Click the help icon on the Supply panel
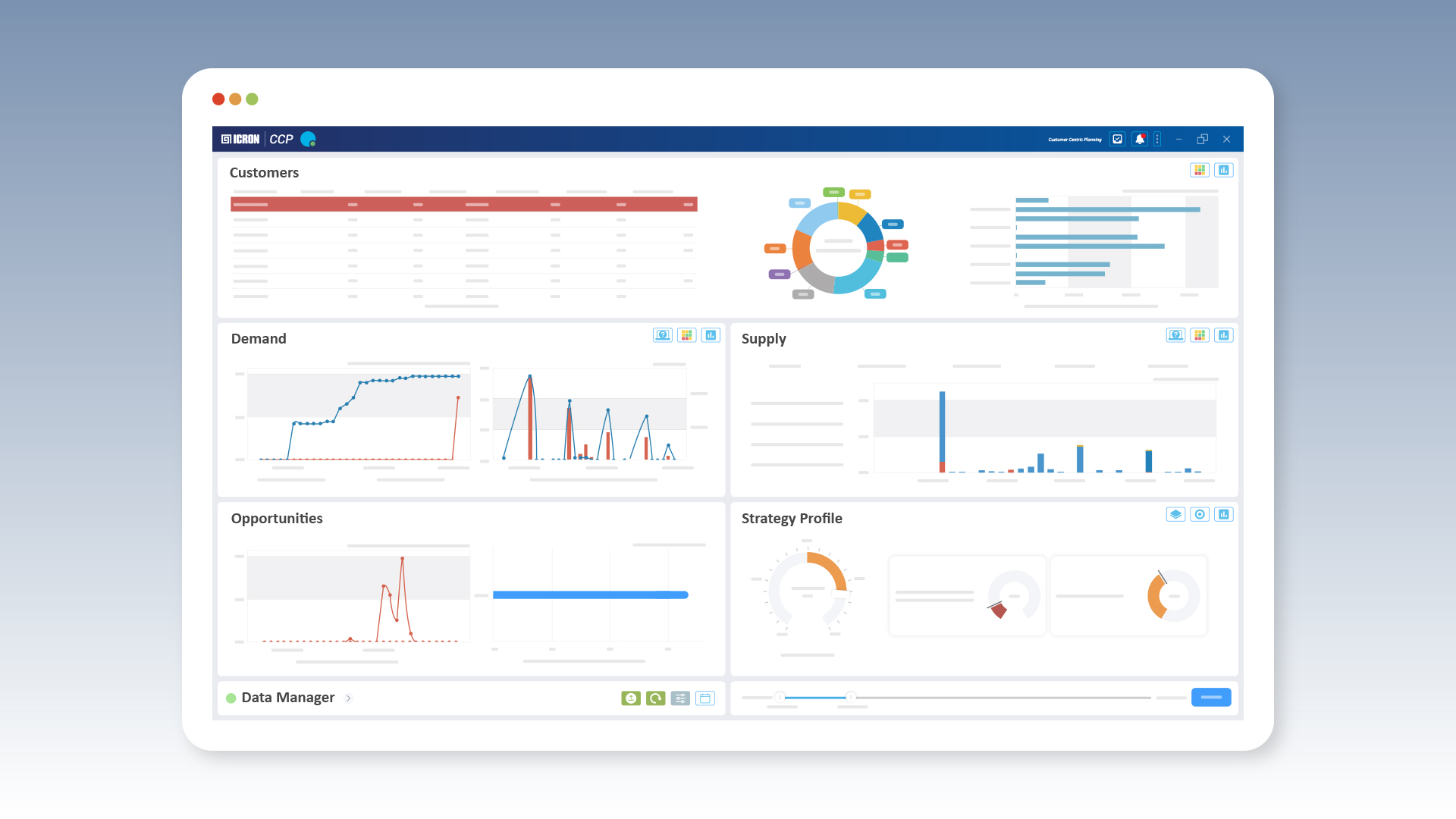Viewport: 1456px width, 819px height. pos(1175,334)
